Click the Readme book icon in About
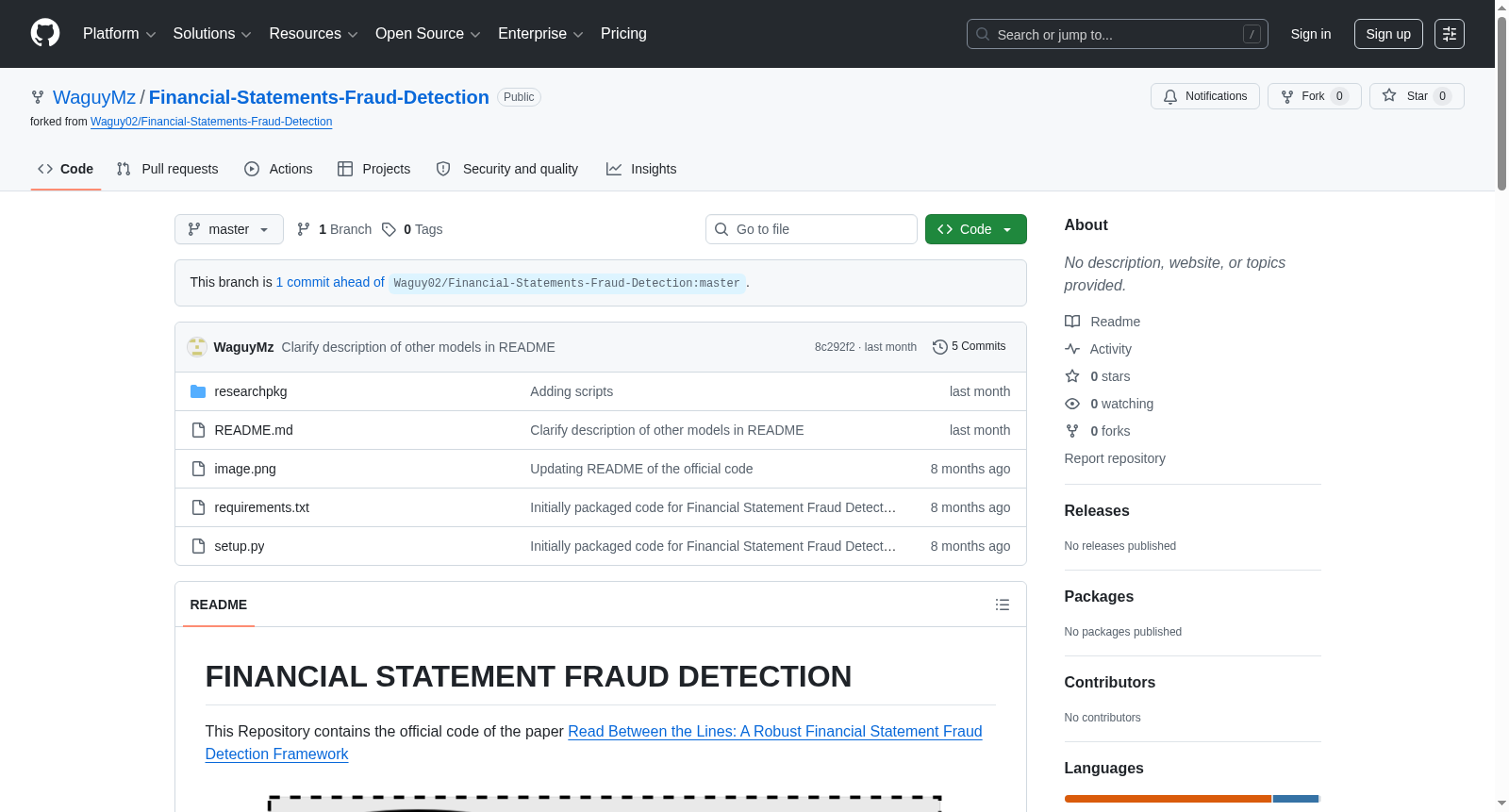 pyautogui.click(x=1072, y=322)
